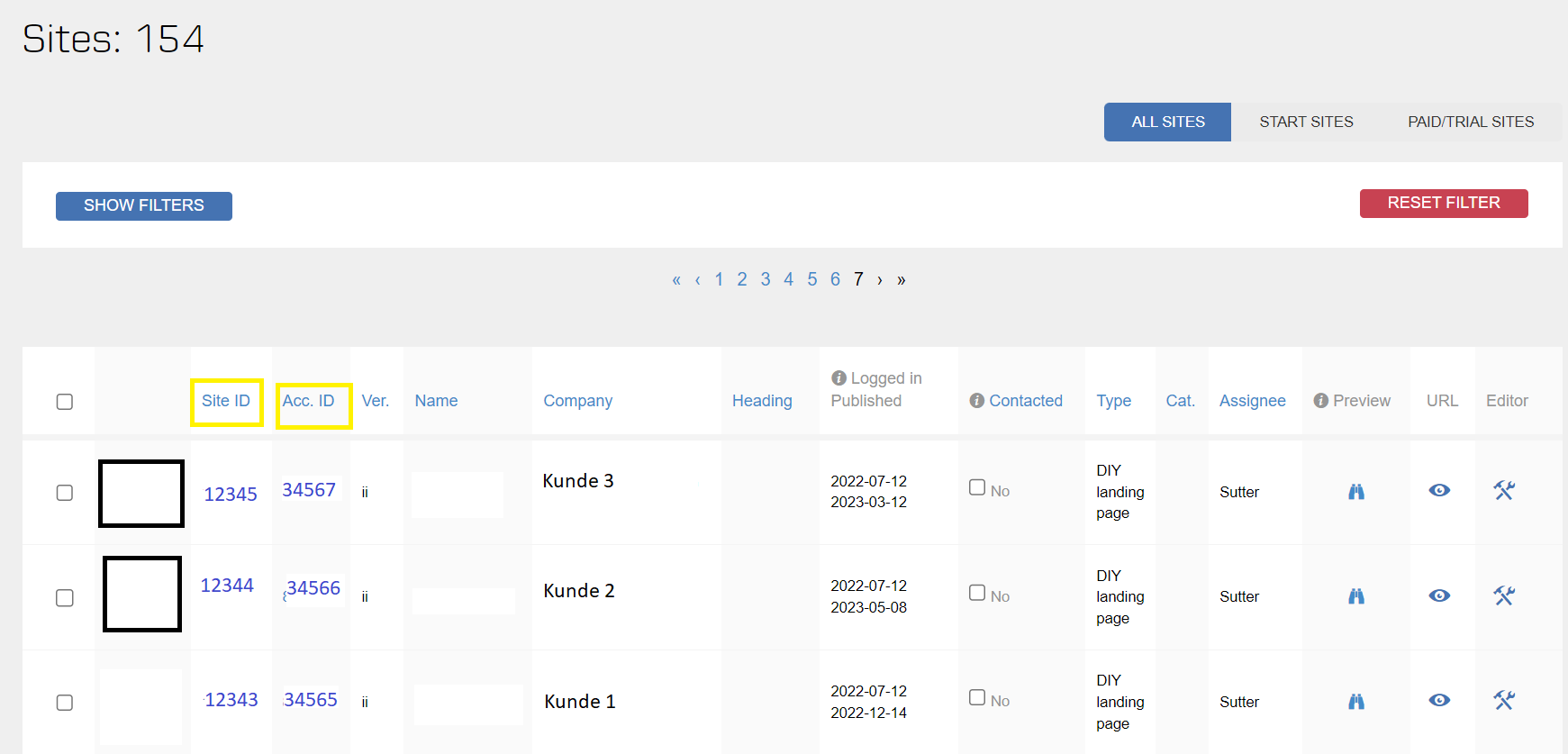Click the eye URL icon for Kunde 2
Viewport: 1568px width, 754px height.
[x=1439, y=595]
